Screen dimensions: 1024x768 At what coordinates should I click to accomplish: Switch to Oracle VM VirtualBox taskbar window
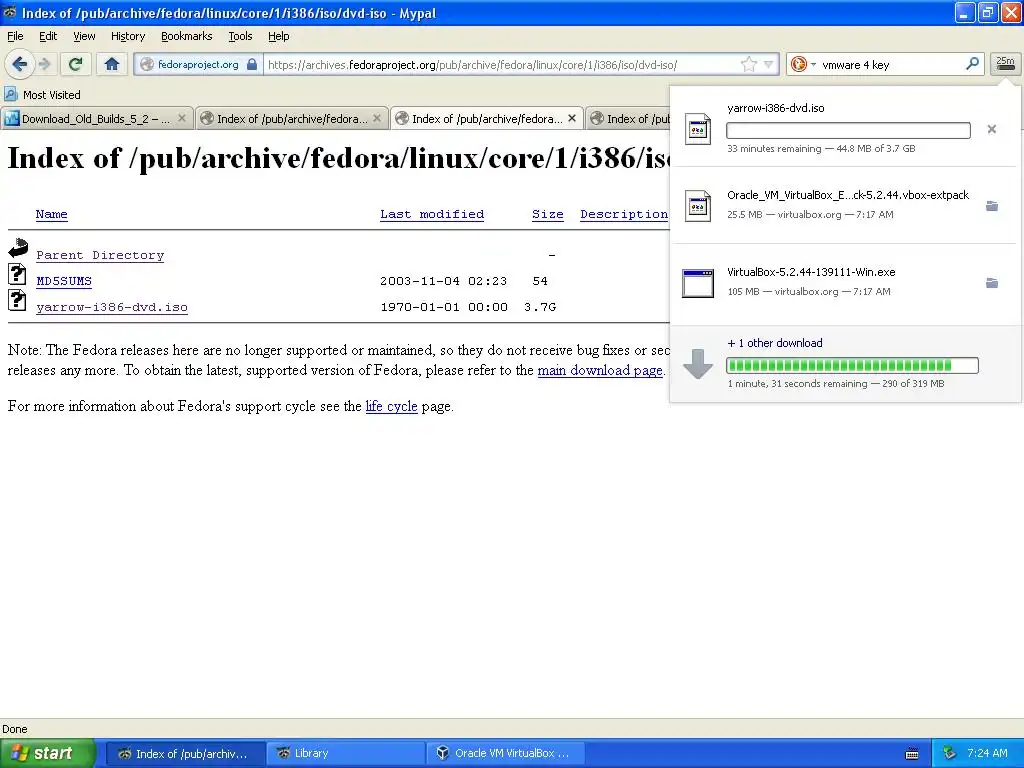505,753
